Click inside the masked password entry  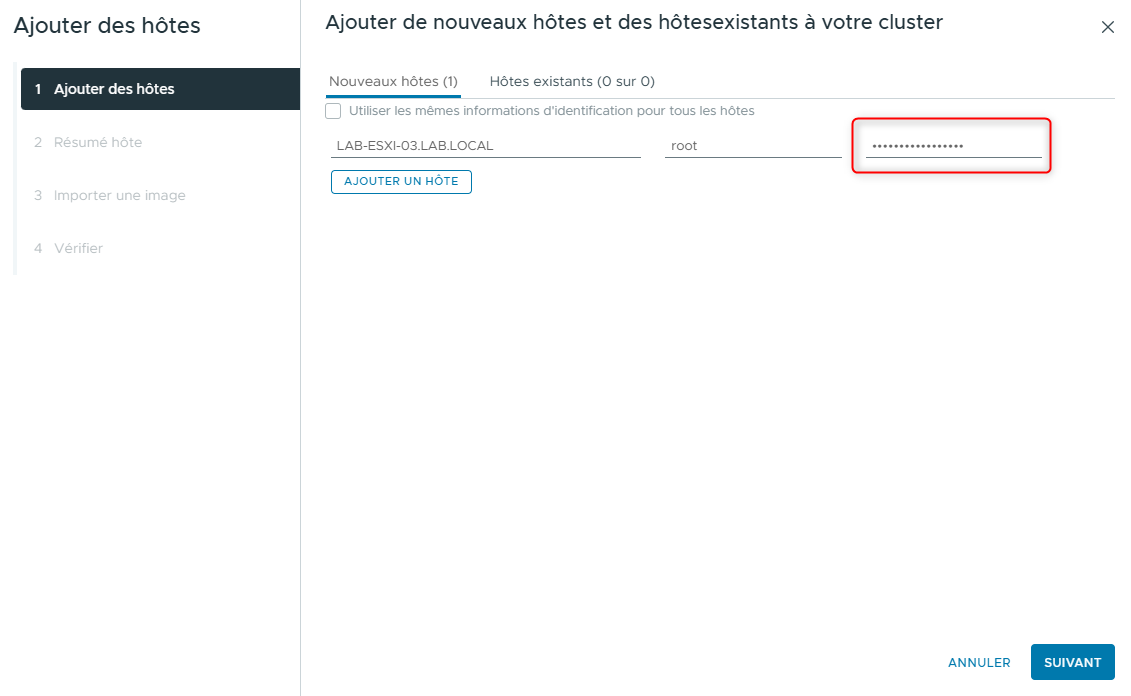click(x=948, y=145)
